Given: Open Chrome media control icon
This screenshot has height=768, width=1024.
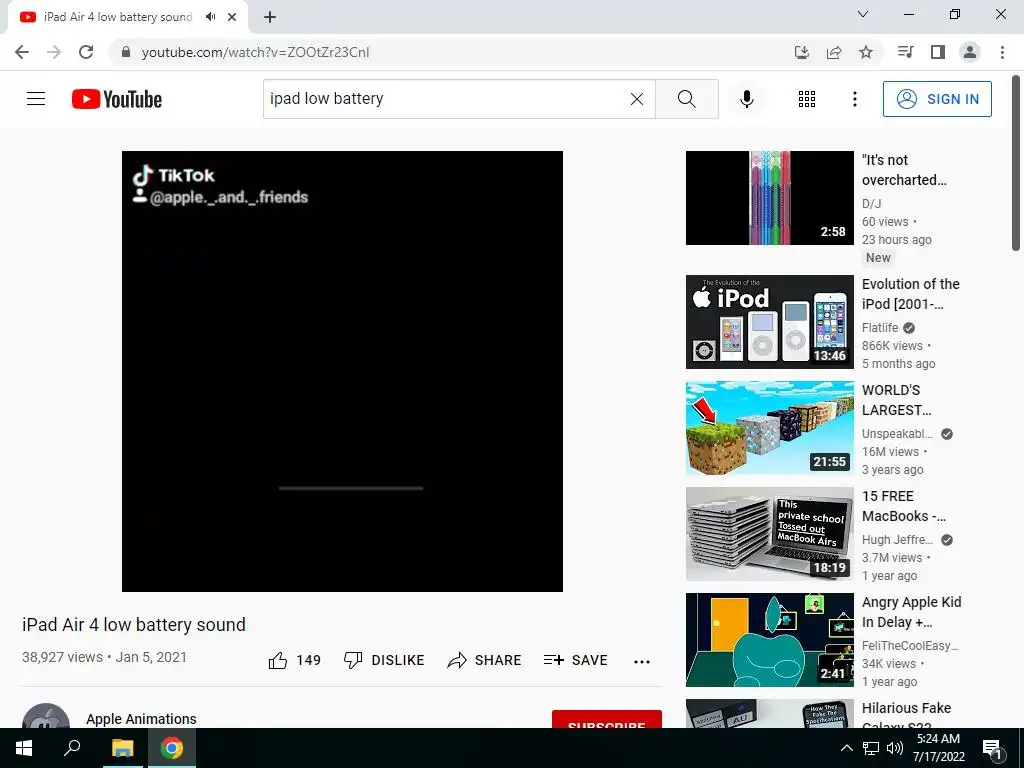Looking at the screenshot, I should coord(905,52).
